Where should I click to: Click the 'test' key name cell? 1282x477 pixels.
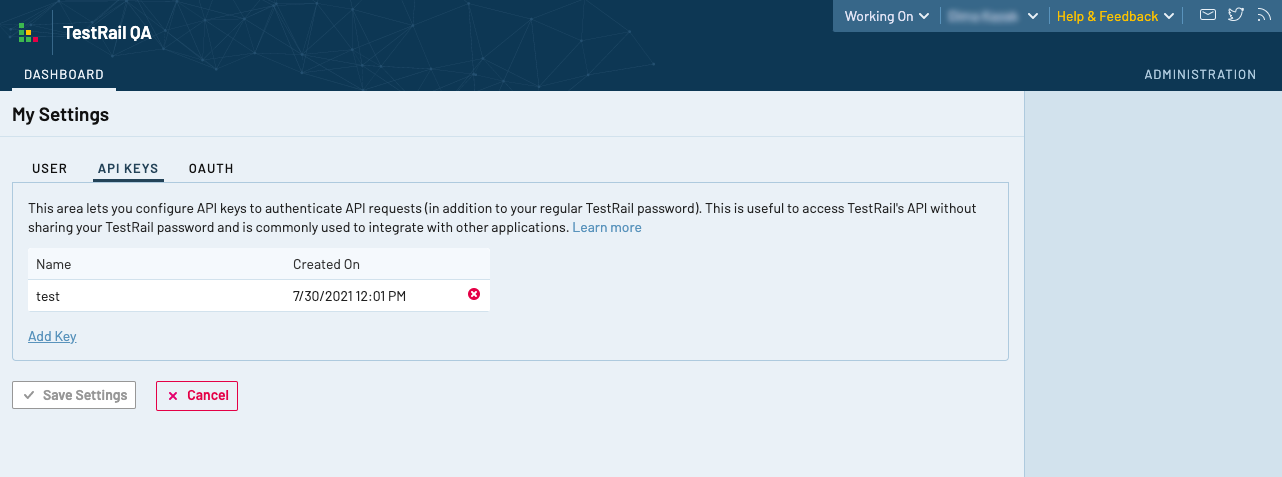point(156,295)
